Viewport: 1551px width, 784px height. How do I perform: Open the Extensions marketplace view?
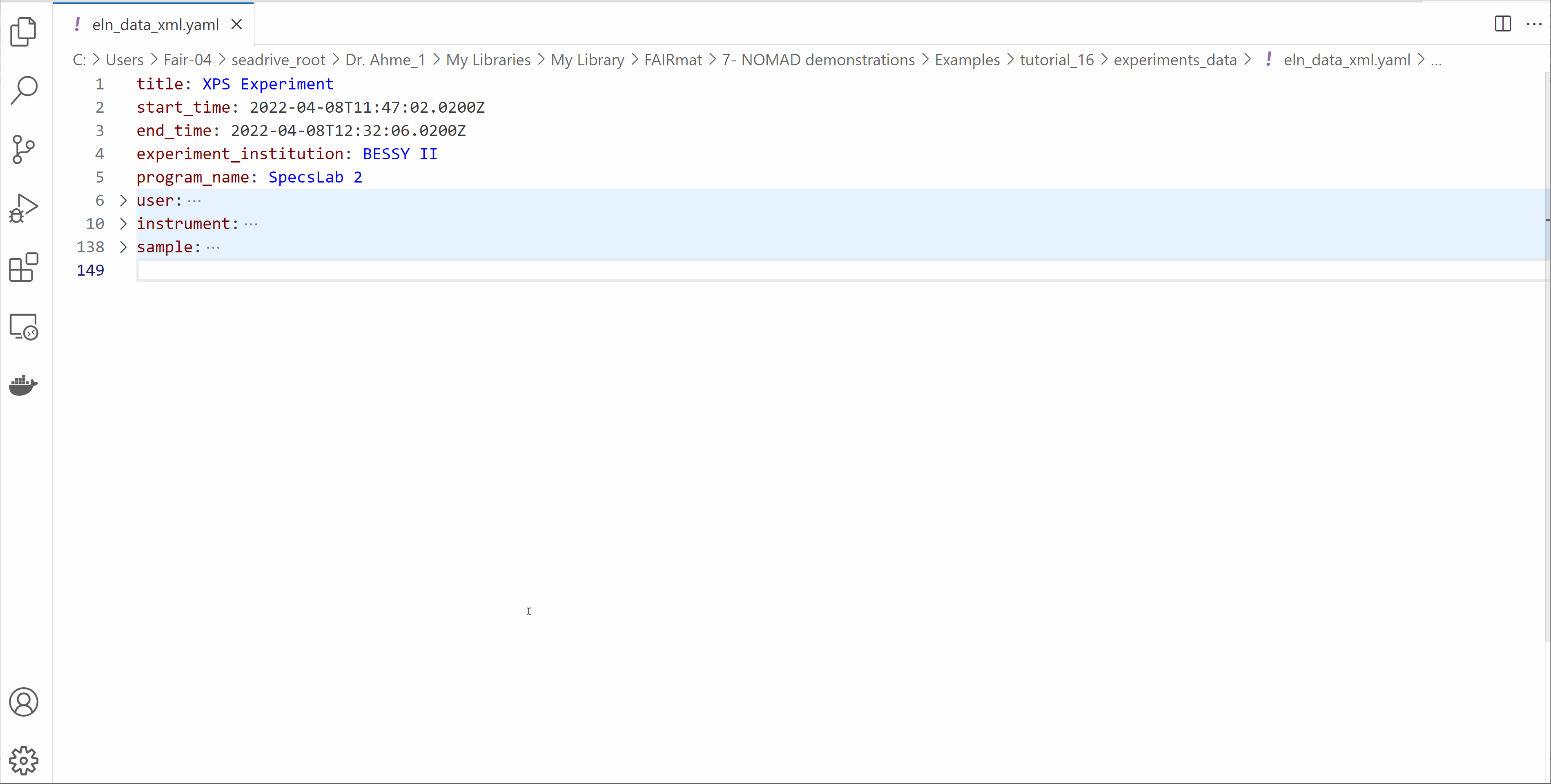tap(24, 267)
